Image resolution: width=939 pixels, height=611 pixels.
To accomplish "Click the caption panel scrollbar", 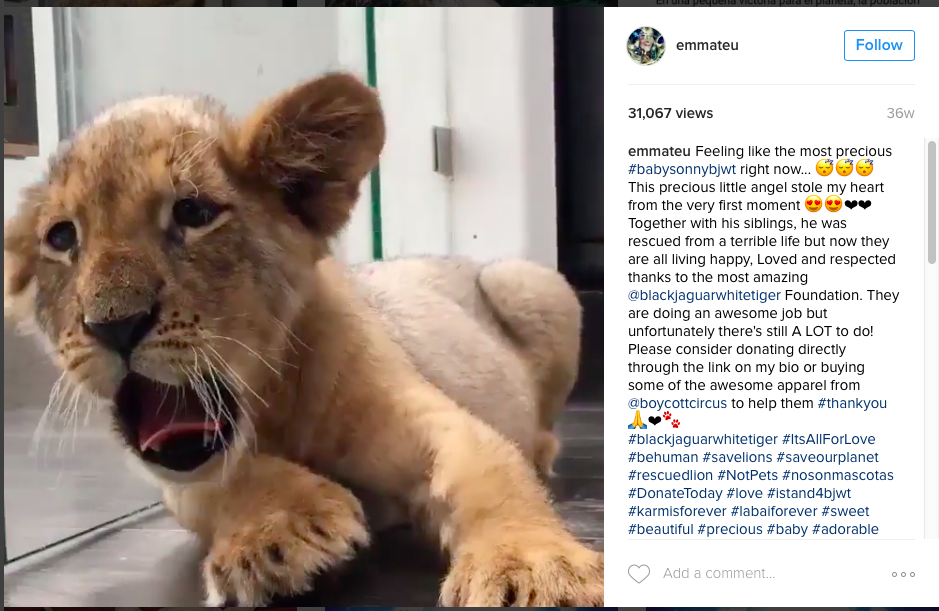I will click(932, 200).
